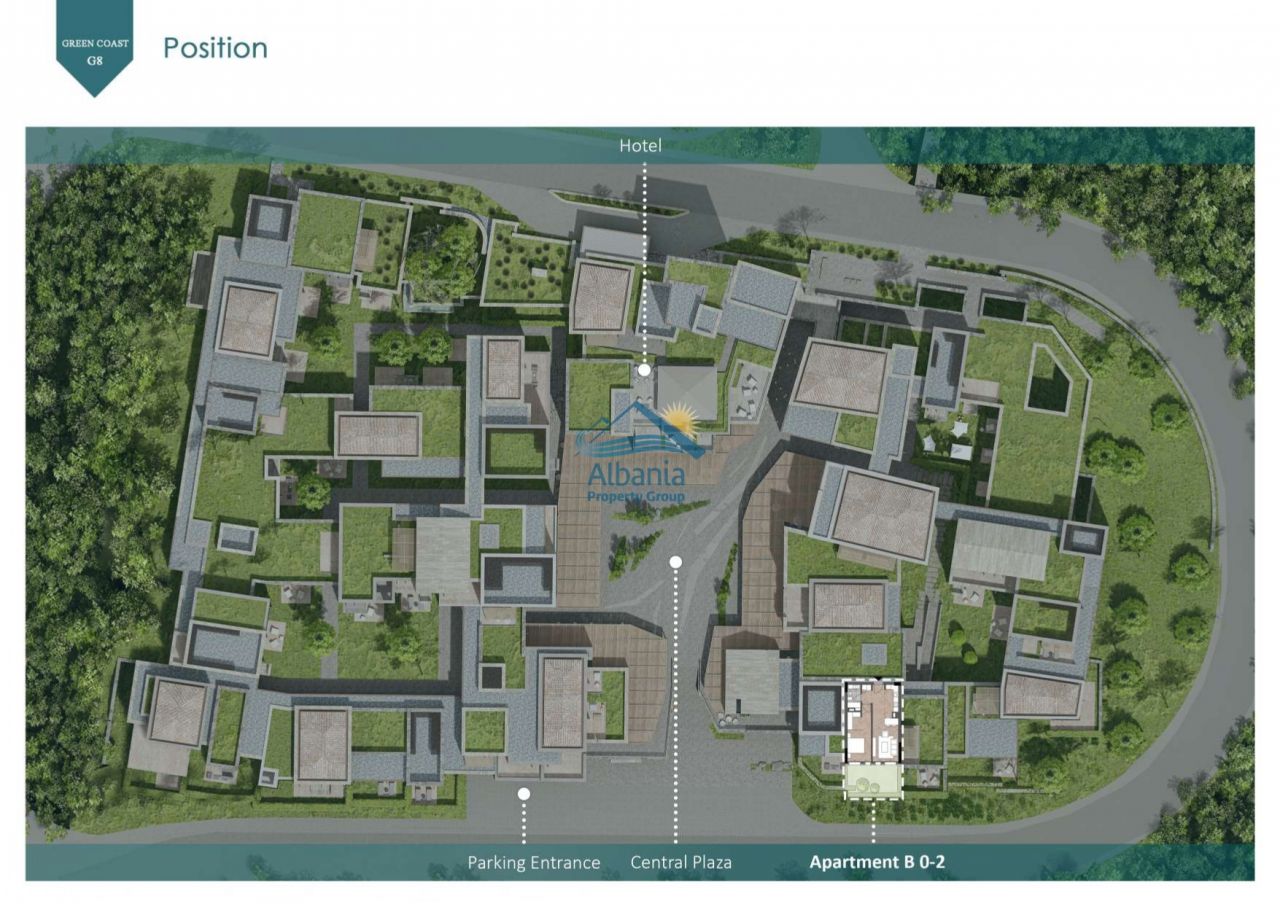Select the apartment's light green terrace
Image resolution: width=1280 pixels, height=904 pixels.
click(873, 780)
